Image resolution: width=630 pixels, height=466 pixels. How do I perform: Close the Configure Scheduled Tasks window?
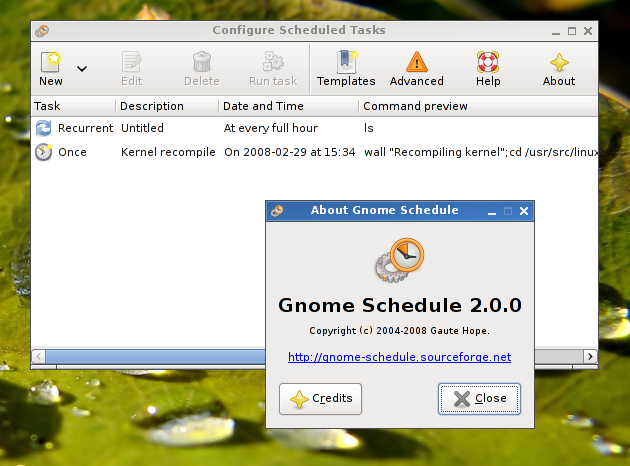(588, 31)
